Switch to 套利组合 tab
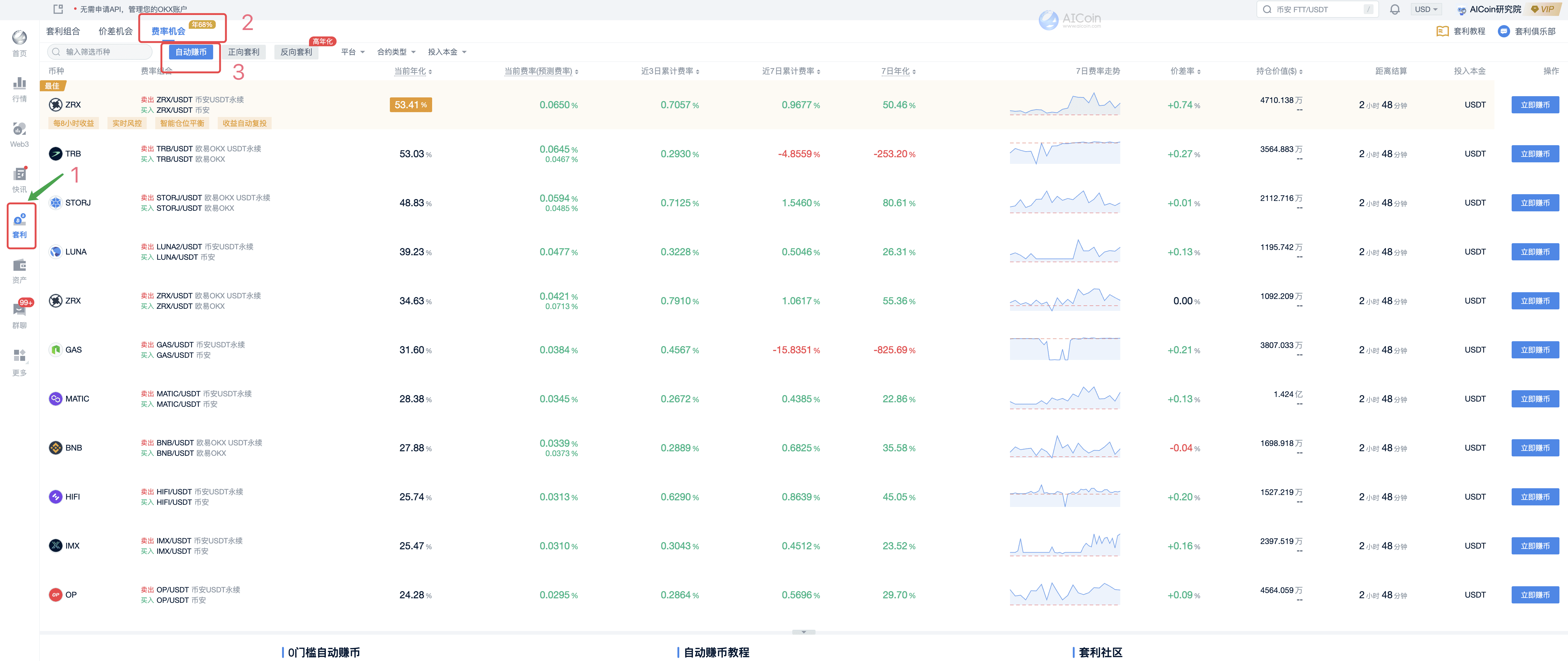This screenshot has width=1568, height=661. [x=63, y=31]
